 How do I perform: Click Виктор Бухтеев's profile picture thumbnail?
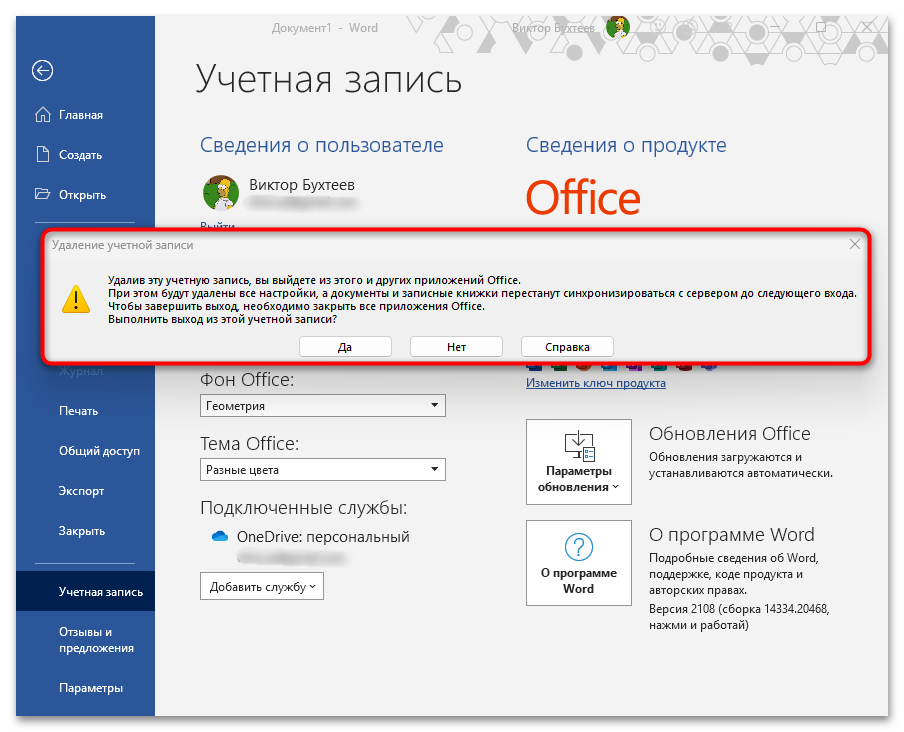[220, 192]
